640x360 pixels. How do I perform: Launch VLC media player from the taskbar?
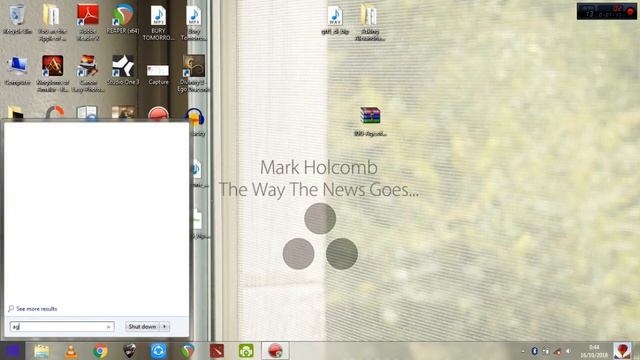71,351
